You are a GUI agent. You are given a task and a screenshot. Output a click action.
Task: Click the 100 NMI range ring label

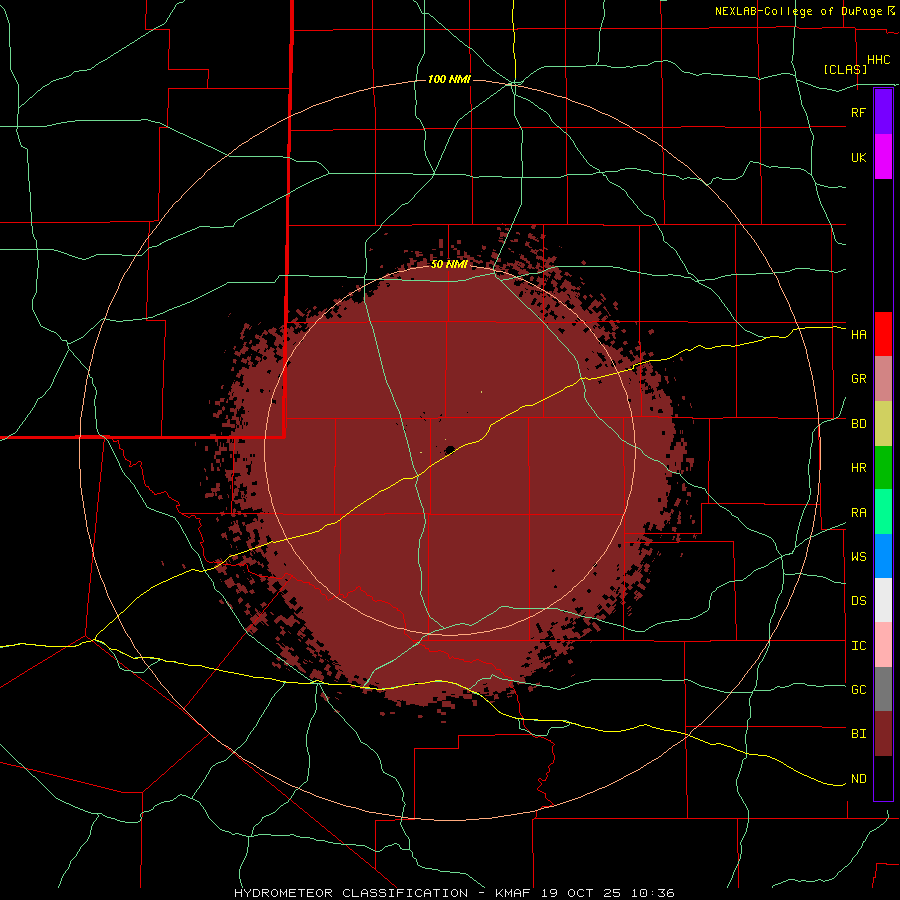(x=449, y=79)
